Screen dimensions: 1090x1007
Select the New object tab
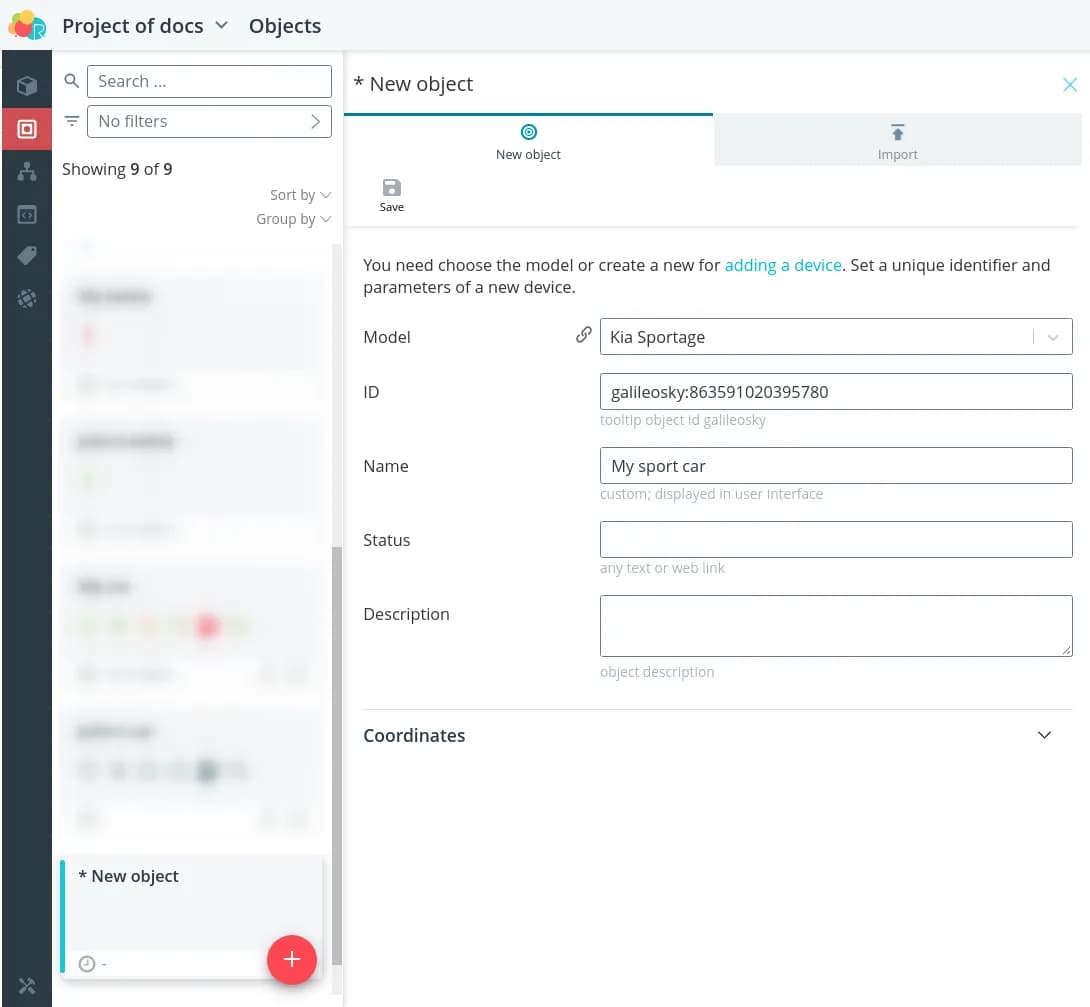(x=528, y=141)
